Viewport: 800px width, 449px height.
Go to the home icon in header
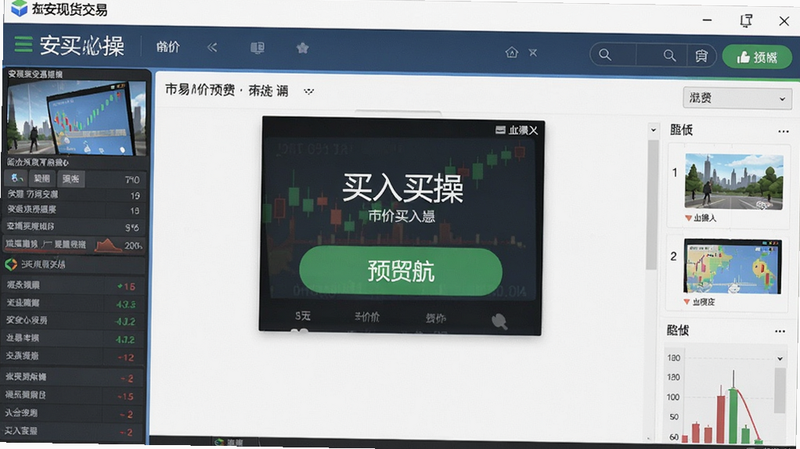point(512,52)
